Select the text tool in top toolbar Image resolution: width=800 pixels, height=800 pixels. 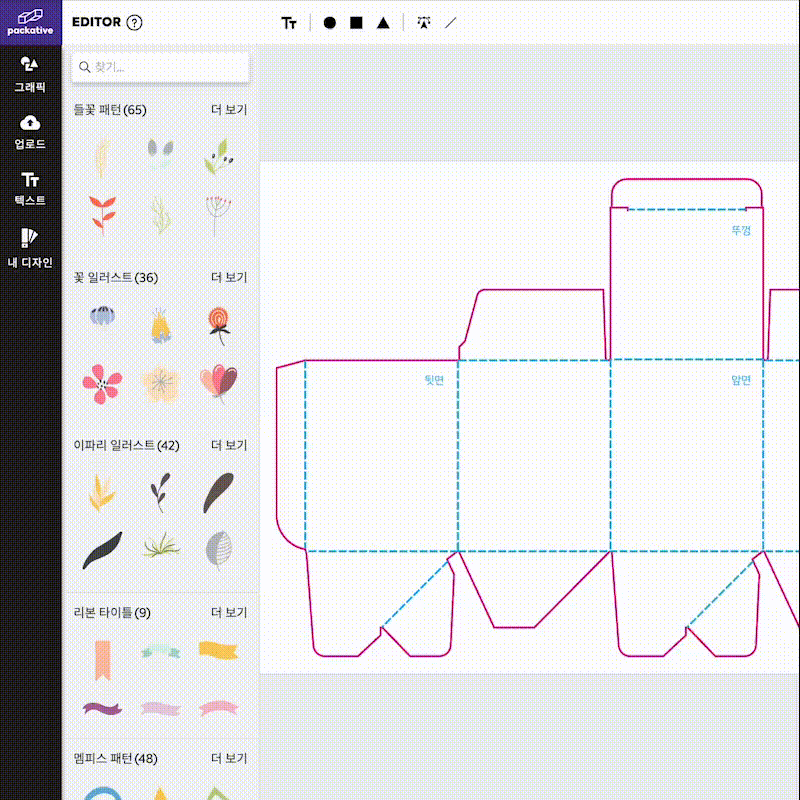click(x=289, y=22)
